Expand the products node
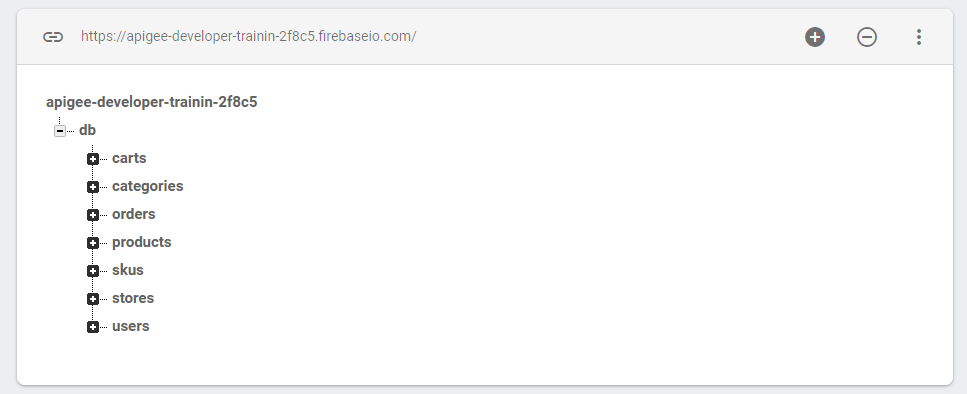 (x=93, y=243)
